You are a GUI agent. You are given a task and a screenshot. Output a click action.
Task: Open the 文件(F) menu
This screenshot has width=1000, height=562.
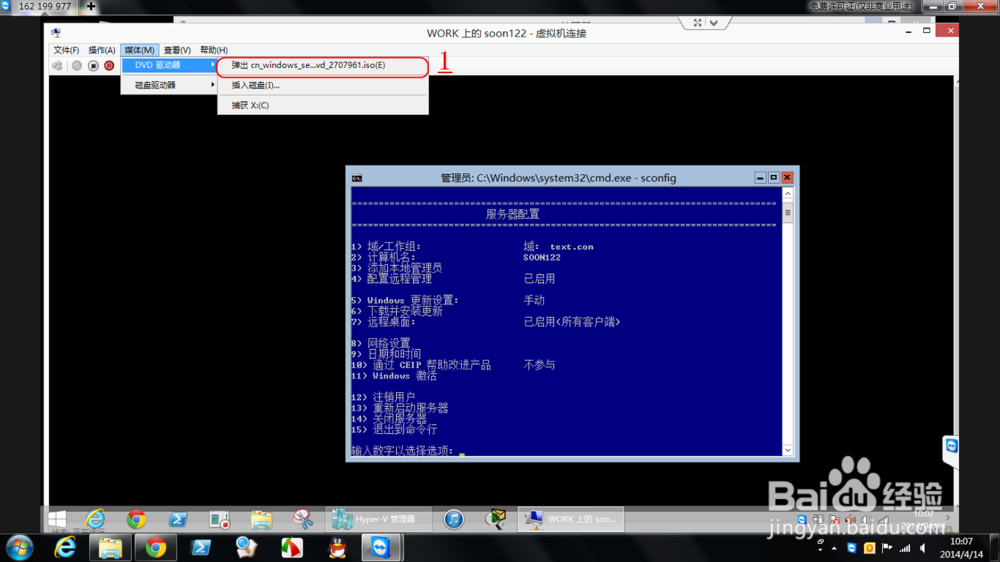click(x=66, y=50)
